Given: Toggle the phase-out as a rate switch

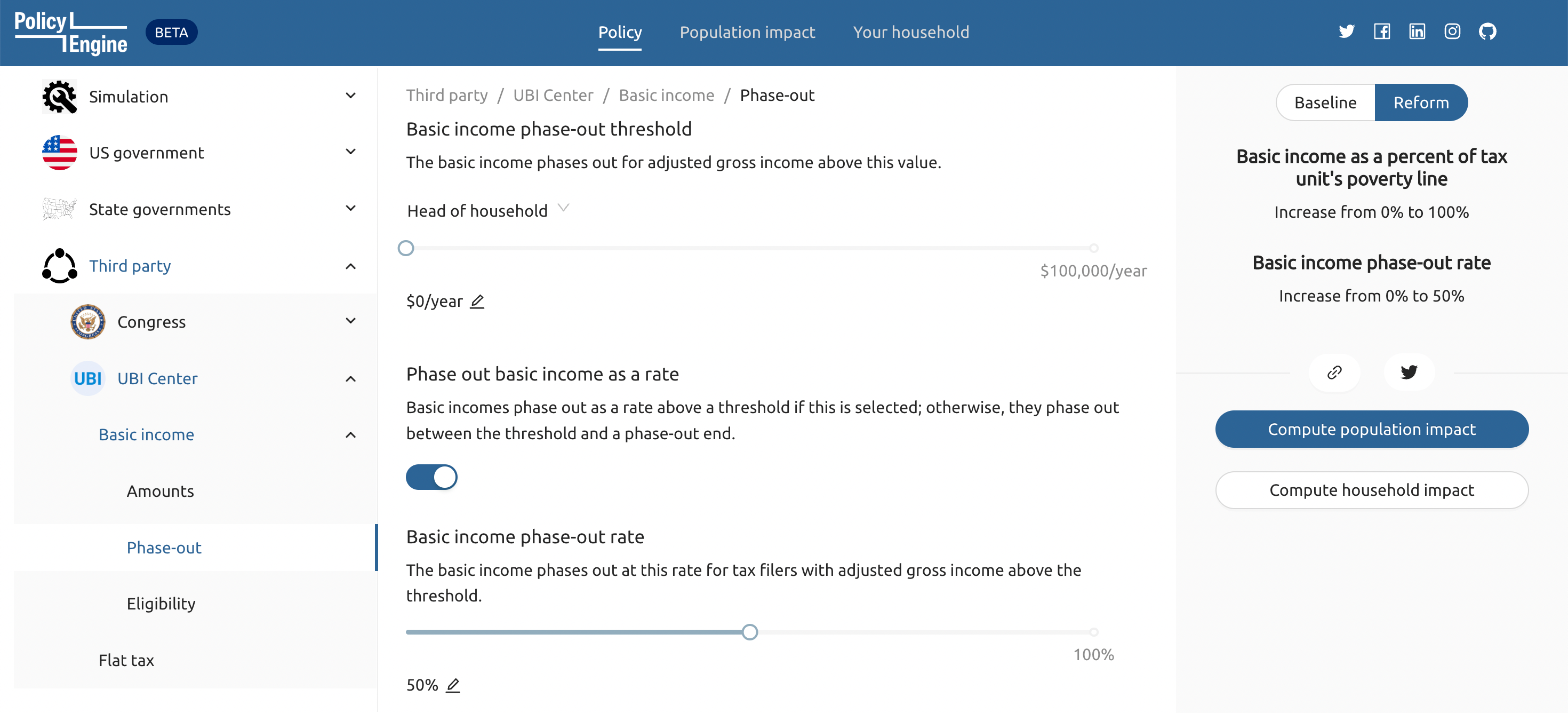Looking at the screenshot, I should click(431, 477).
